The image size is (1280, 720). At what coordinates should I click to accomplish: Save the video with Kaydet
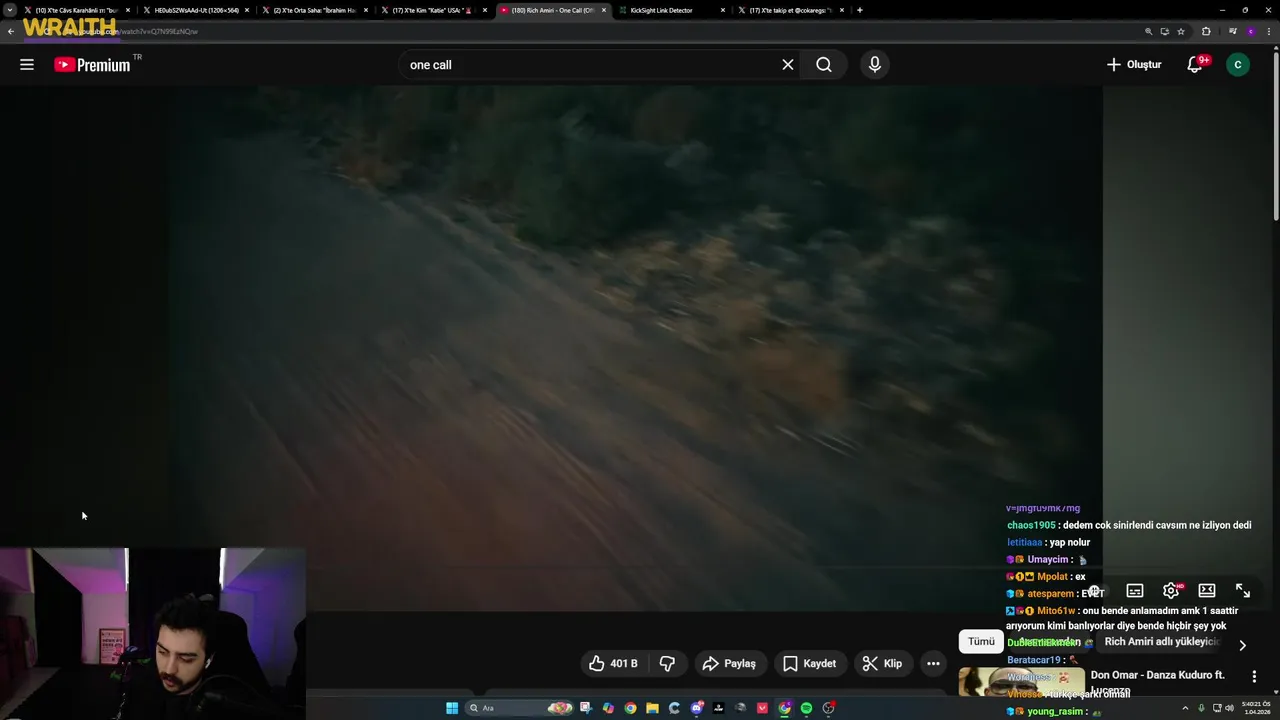pos(809,663)
